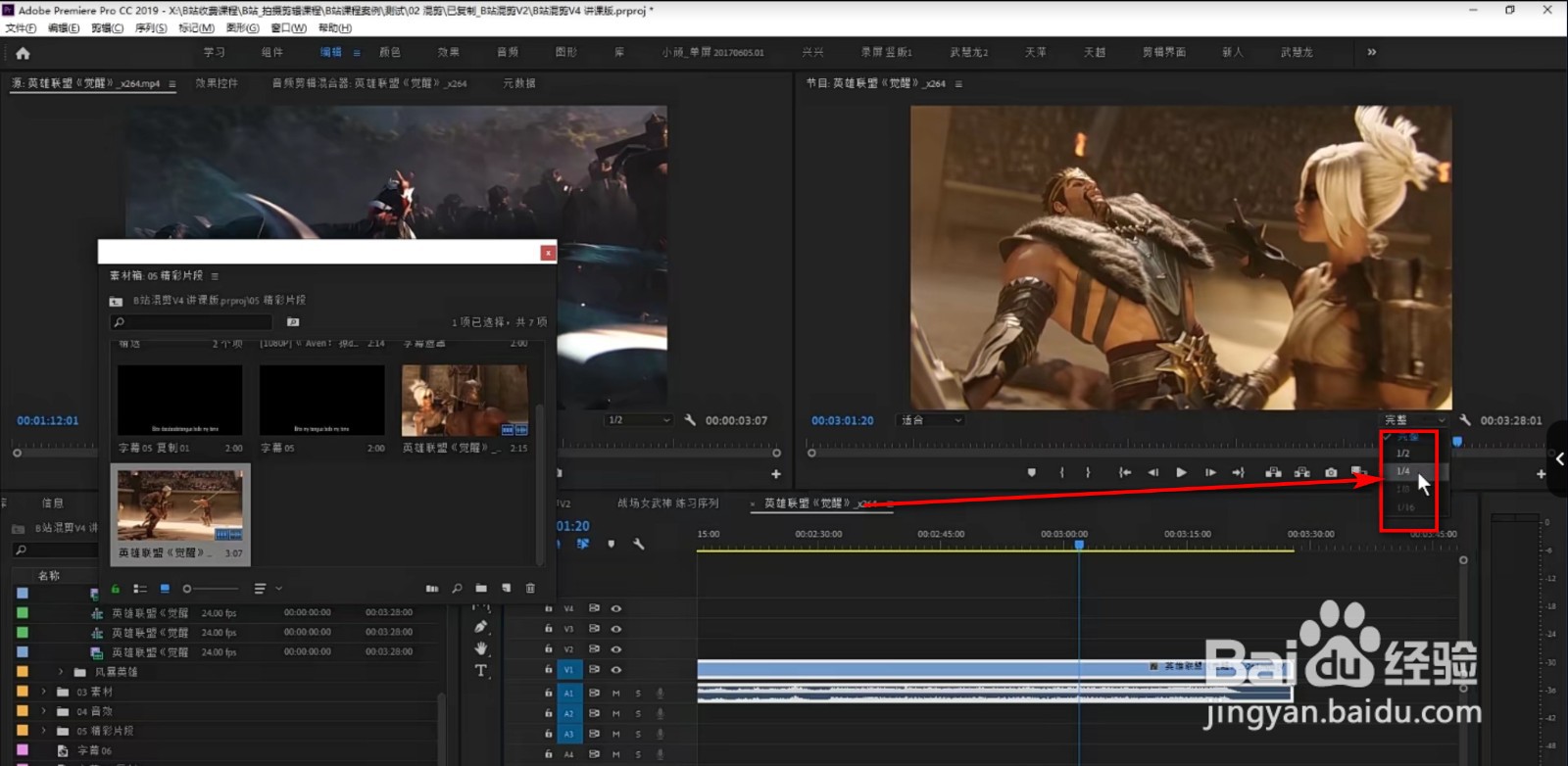The height and width of the screenshot is (766, 1568).
Task: Go to Out point in the program monitor
Action: point(1238,473)
